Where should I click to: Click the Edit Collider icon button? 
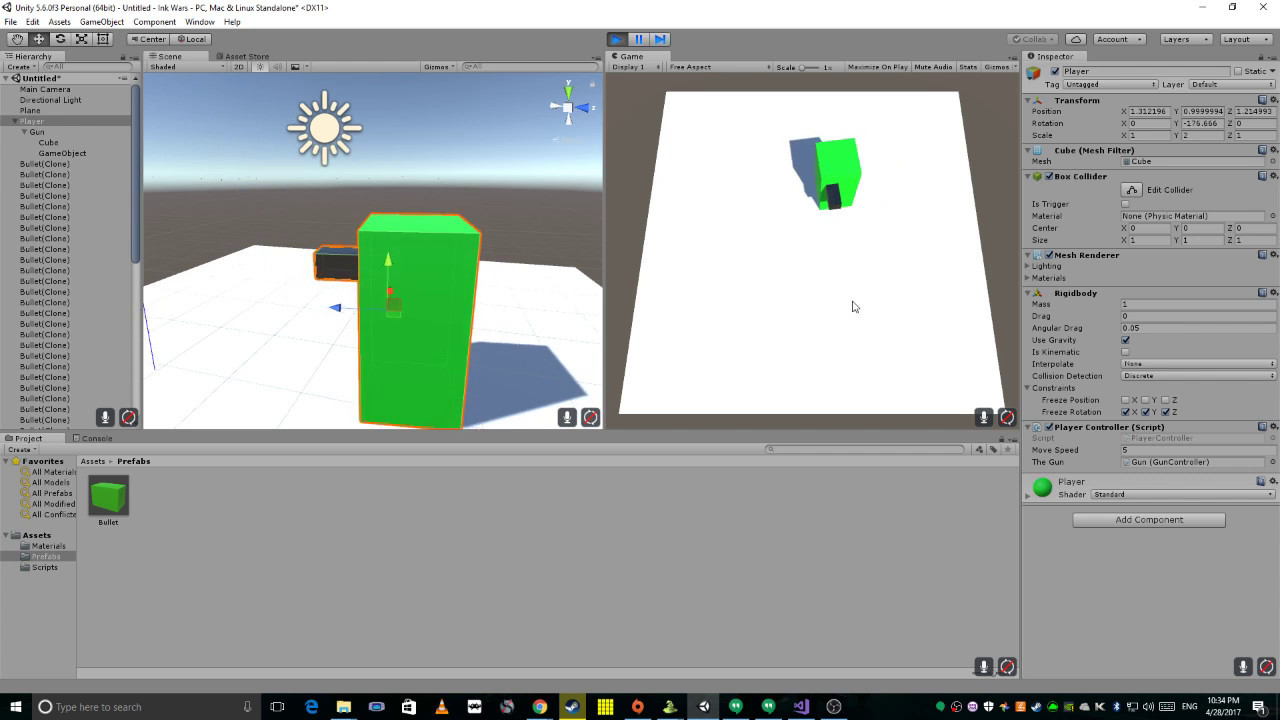tap(1132, 190)
